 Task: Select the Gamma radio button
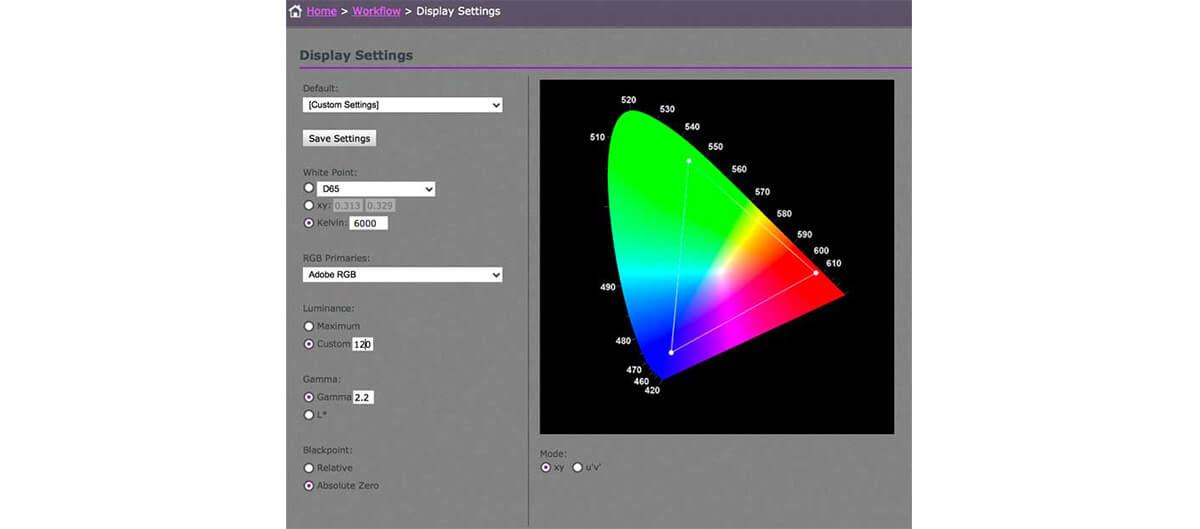pyautogui.click(x=308, y=397)
